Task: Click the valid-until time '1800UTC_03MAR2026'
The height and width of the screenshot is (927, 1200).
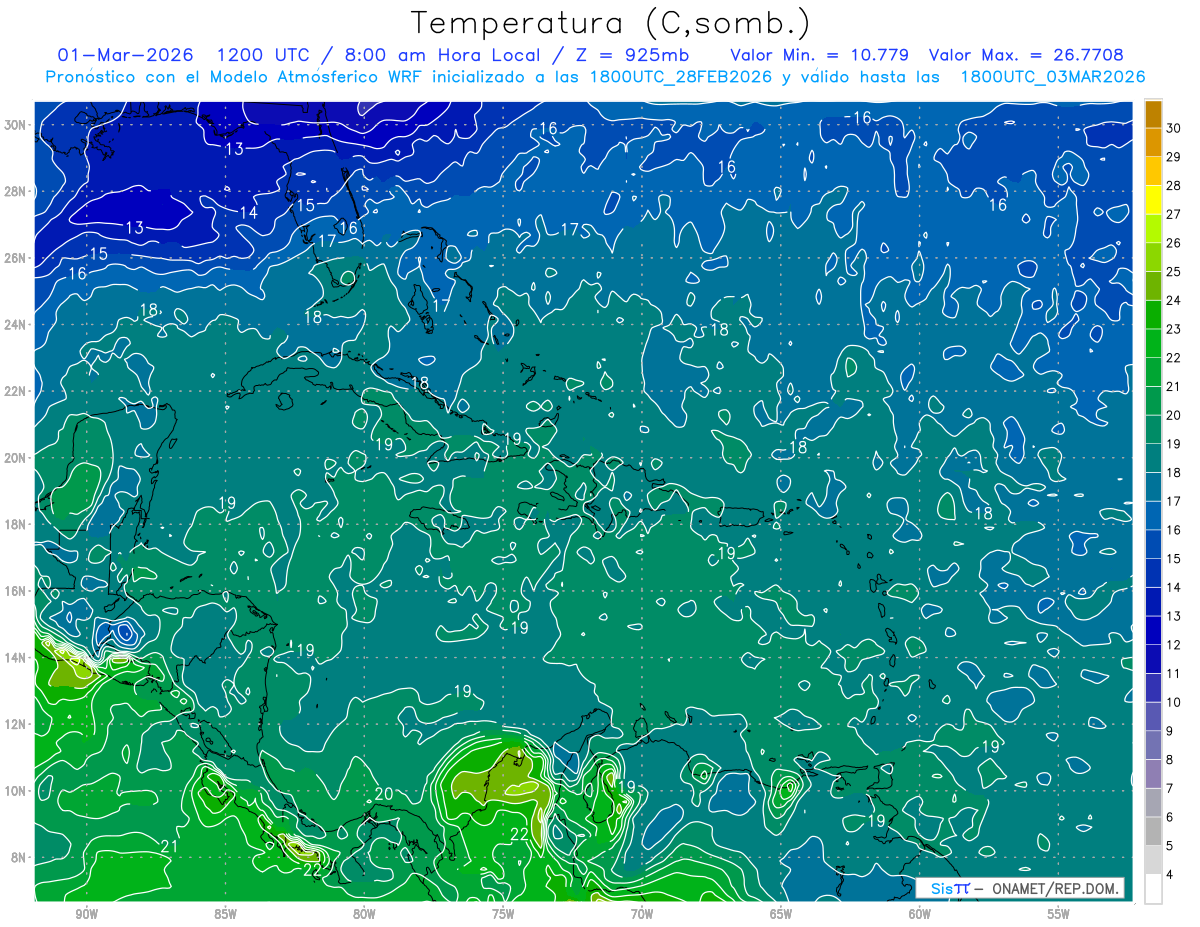Action: coord(1052,76)
